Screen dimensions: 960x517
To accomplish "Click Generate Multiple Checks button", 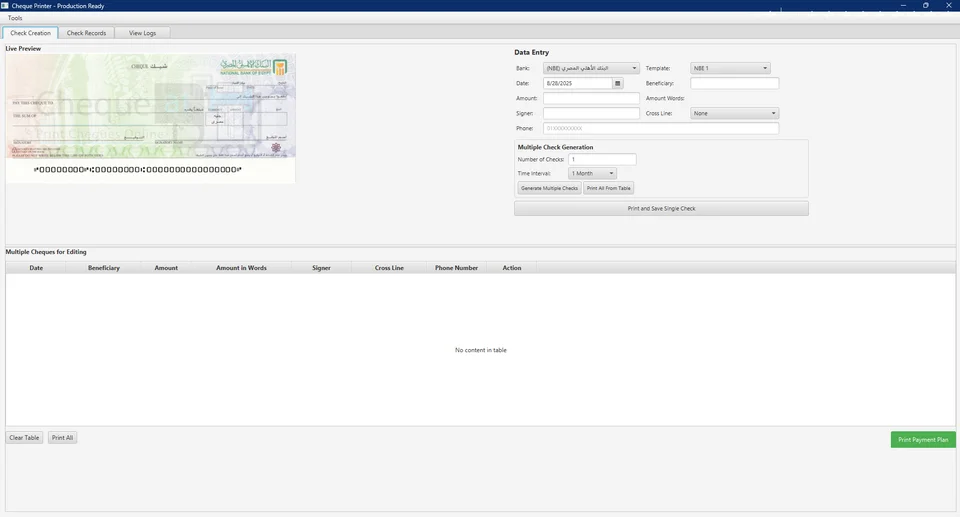I will (549, 188).
